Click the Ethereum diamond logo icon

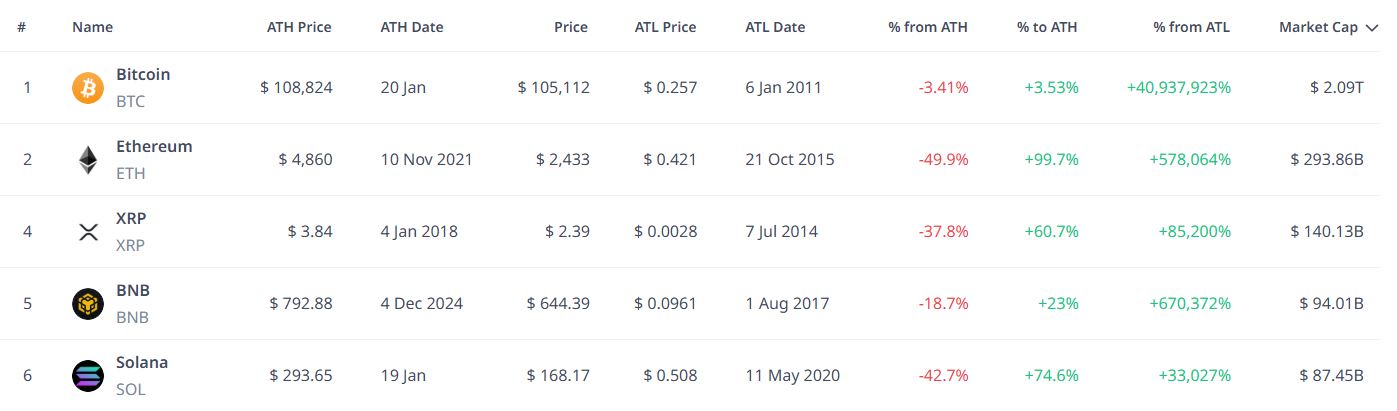88,160
